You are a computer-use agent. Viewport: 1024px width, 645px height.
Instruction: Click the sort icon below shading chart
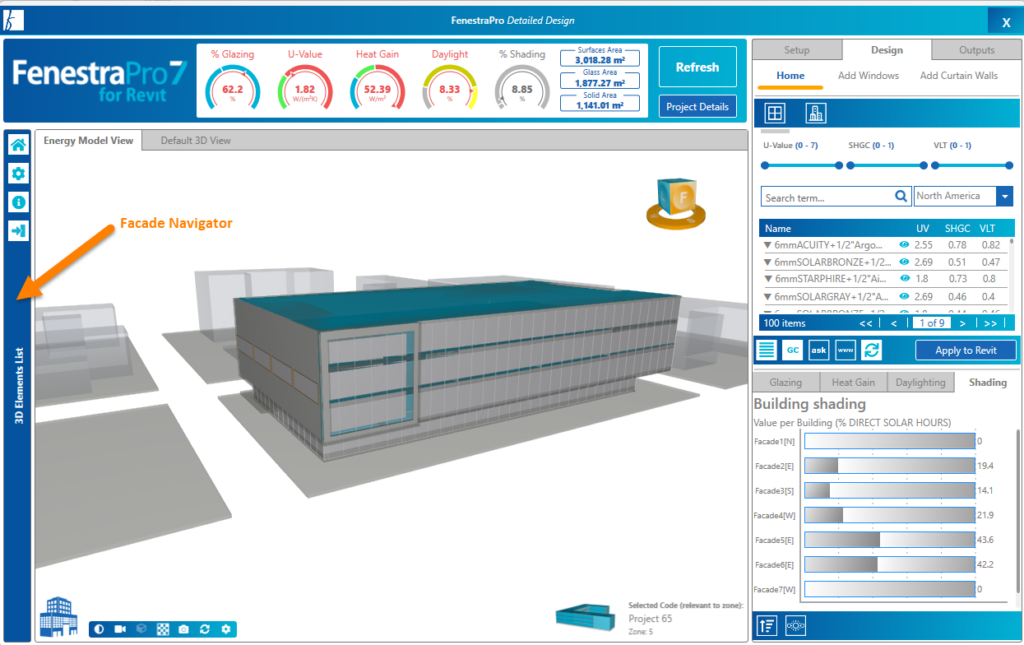[x=767, y=626]
